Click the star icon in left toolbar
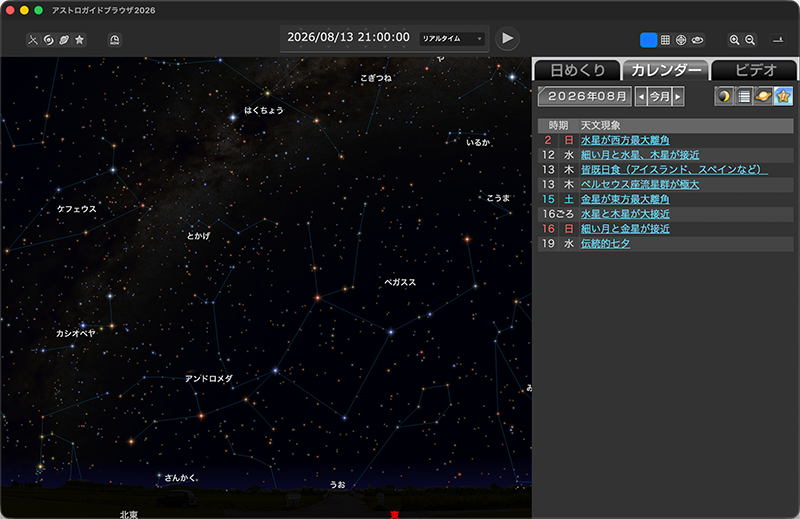 pyautogui.click(x=80, y=40)
